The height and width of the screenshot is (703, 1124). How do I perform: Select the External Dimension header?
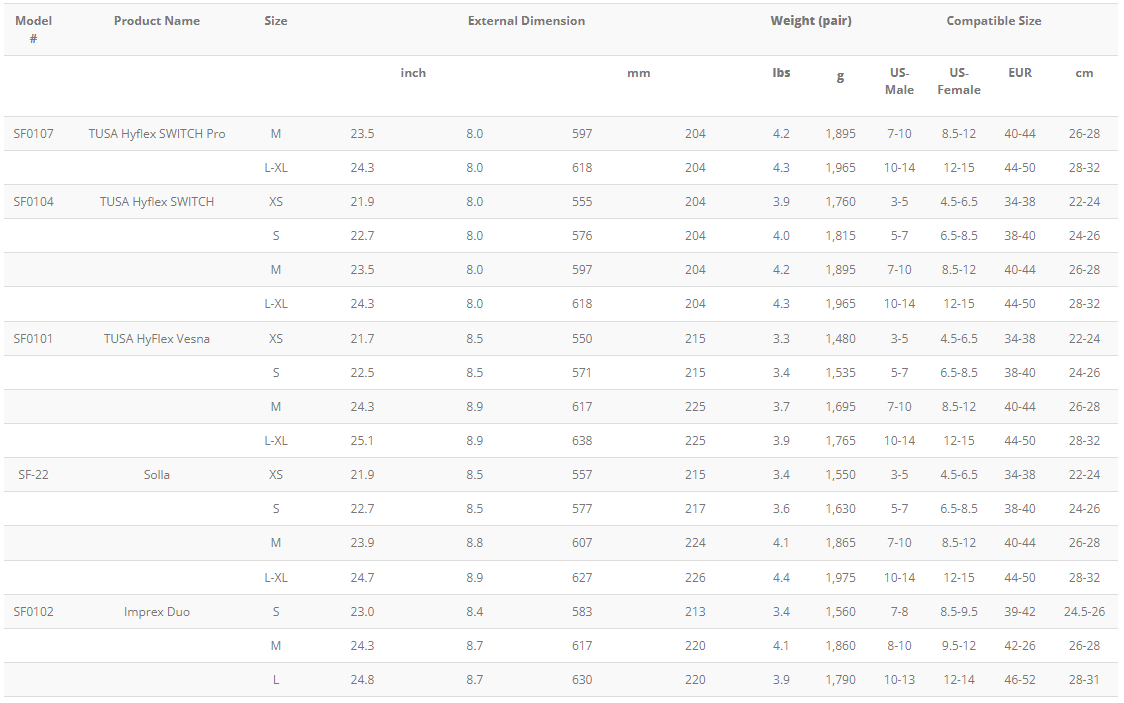pyautogui.click(x=526, y=21)
